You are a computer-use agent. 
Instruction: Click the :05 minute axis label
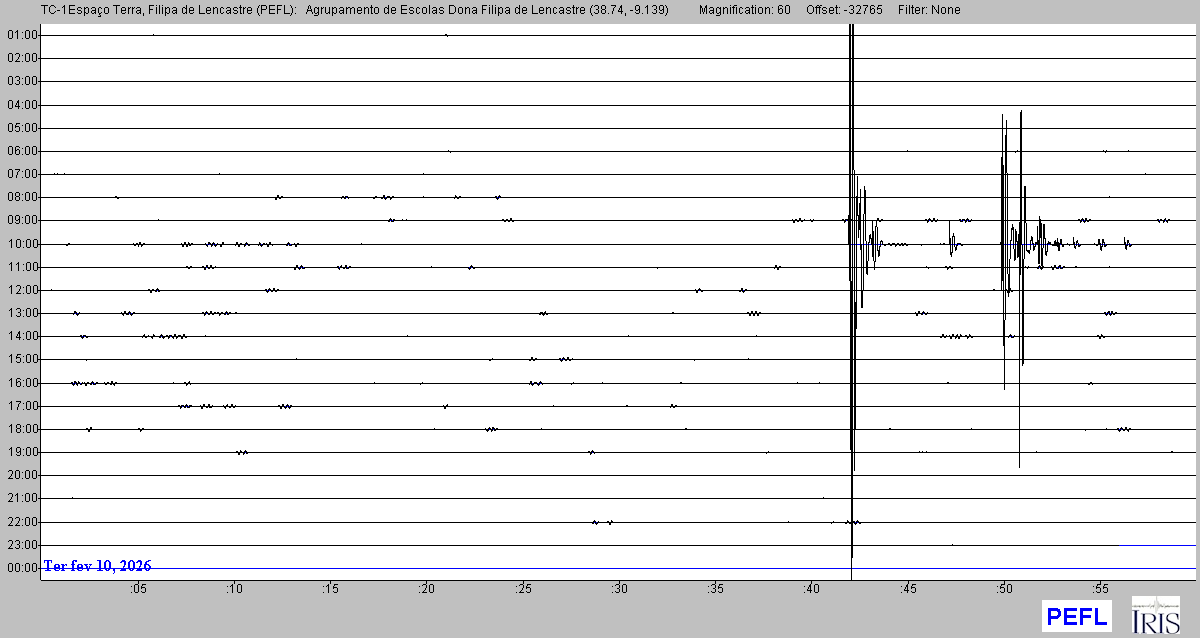pyautogui.click(x=138, y=590)
